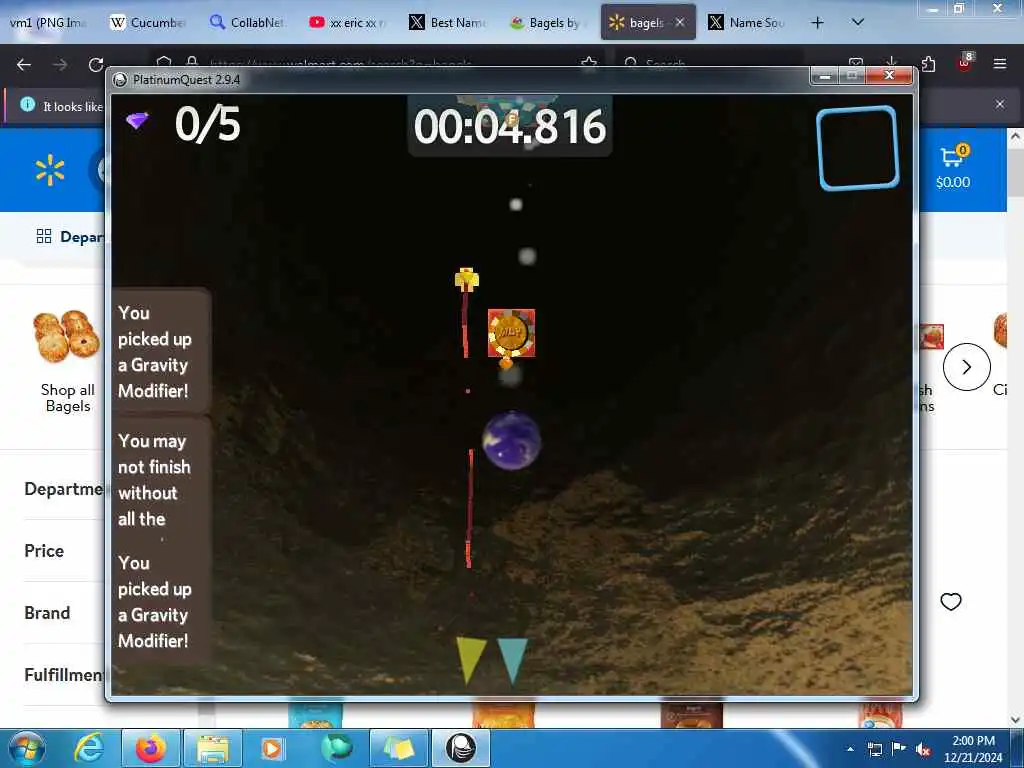Expand the Fulfillment filter
The image size is (1024, 768).
coord(64,675)
